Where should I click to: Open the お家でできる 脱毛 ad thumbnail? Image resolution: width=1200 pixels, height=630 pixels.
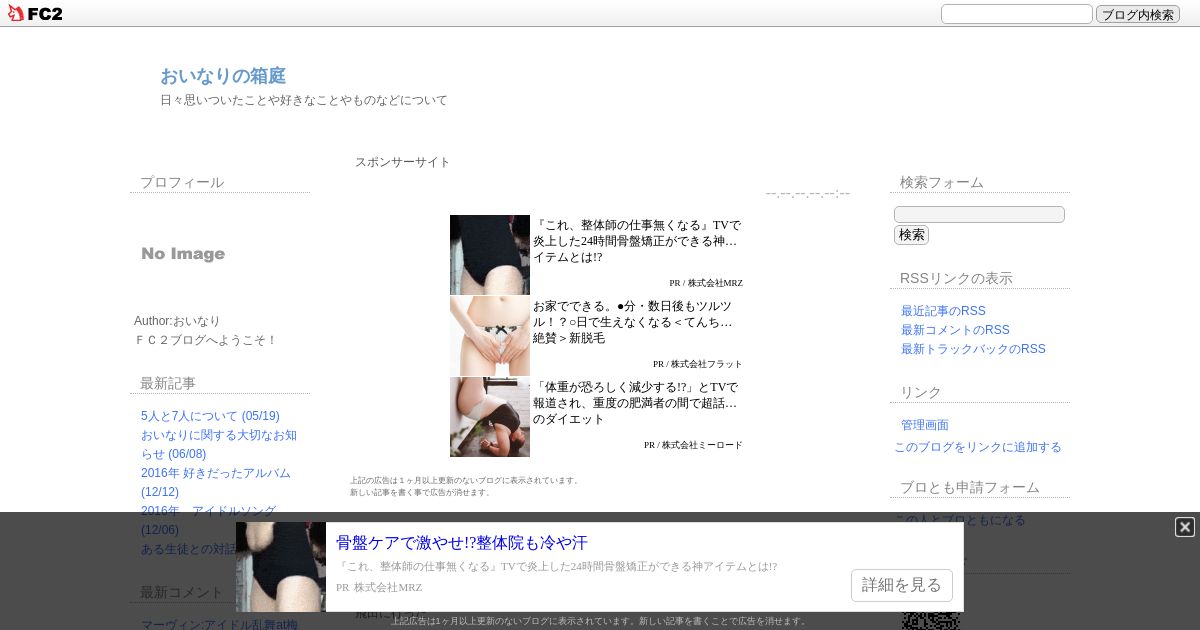(490, 336)
